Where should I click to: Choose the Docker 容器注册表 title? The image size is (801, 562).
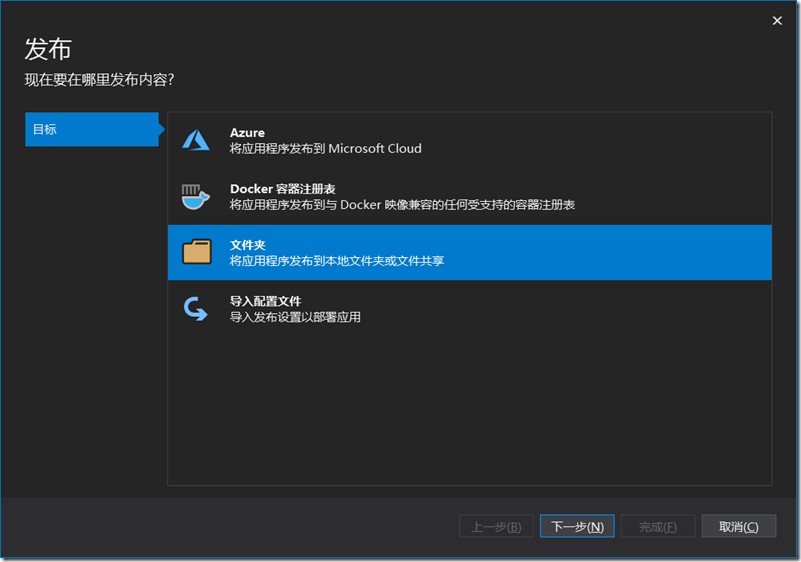pos(282,189)
